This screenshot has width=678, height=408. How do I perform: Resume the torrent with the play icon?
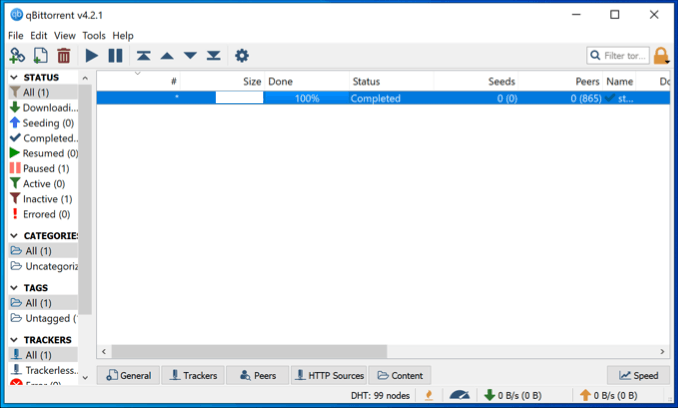(91, 56)
